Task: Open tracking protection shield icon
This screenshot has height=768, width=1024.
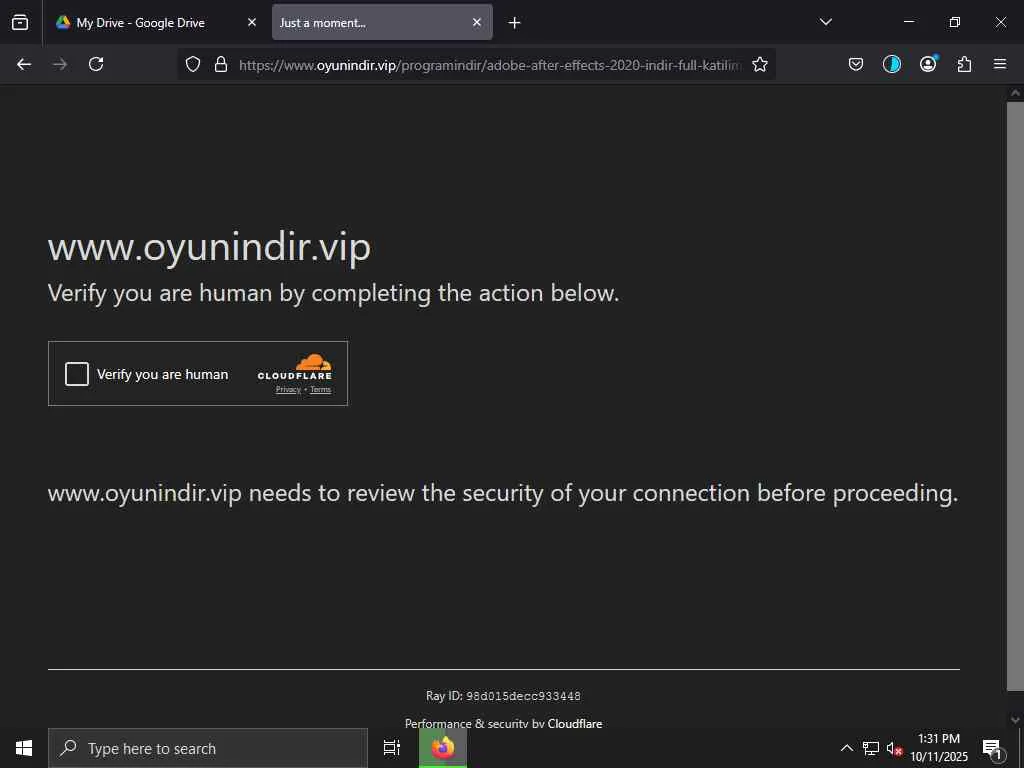Action: pyautogui.click(x=193, y=64)
